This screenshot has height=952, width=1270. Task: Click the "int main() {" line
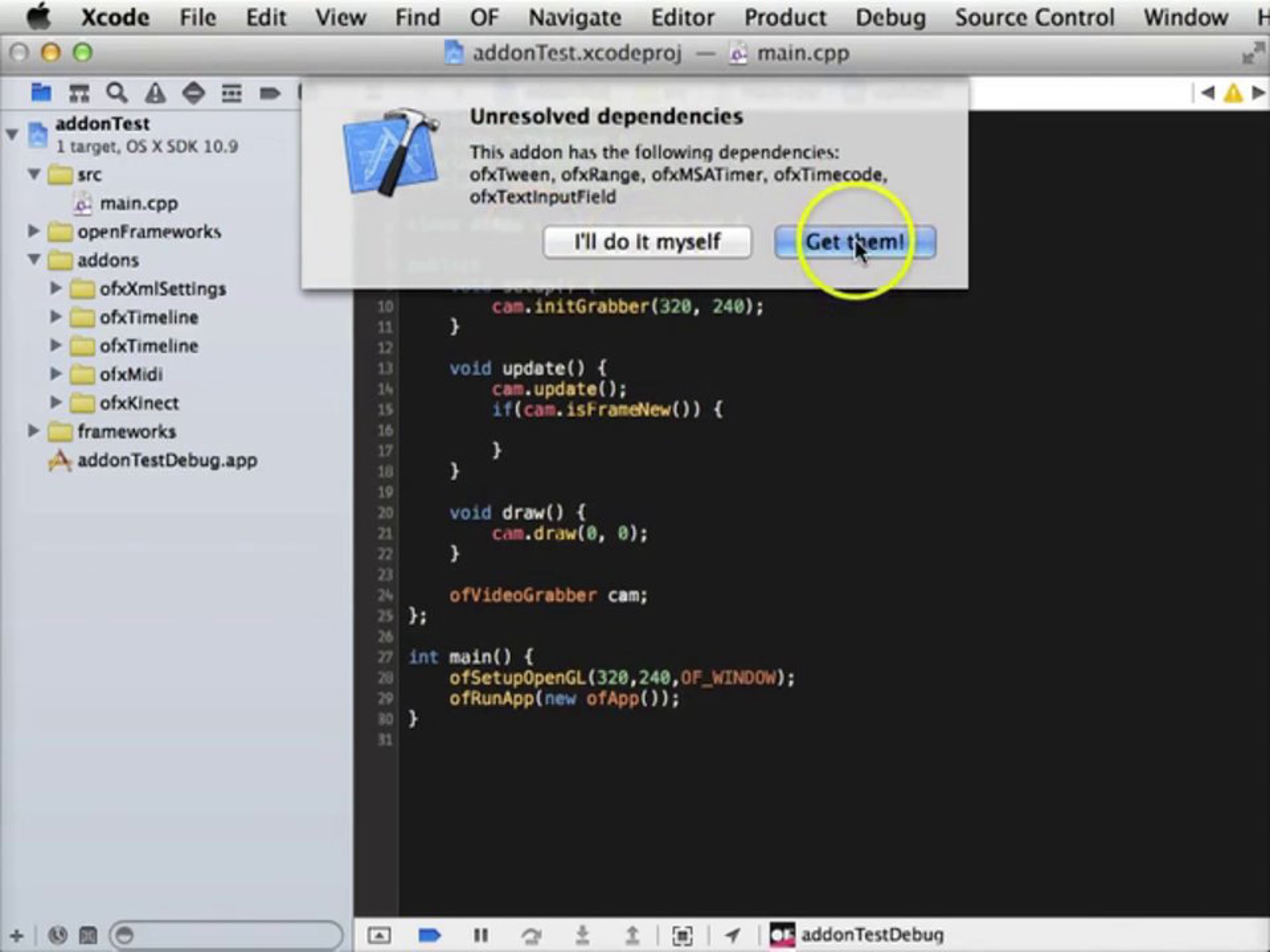(471, 657)
